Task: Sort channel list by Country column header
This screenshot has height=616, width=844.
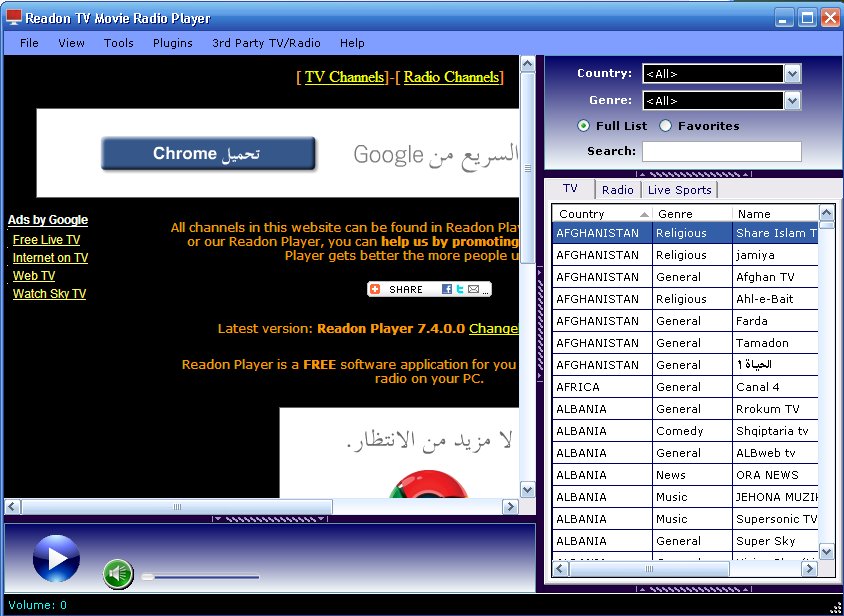Action: pos(602,214)
